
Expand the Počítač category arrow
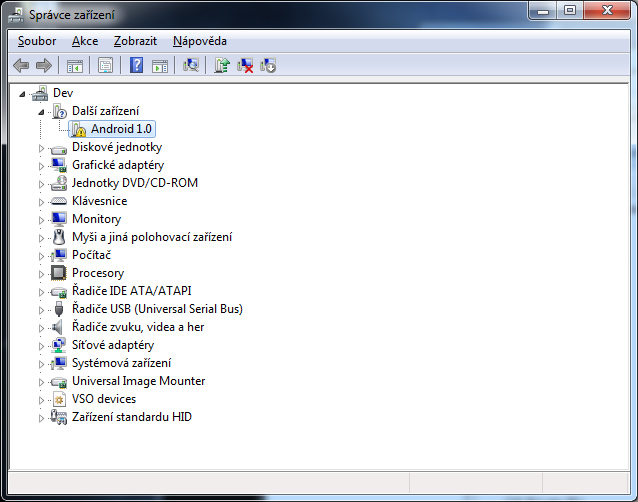click(x=41, y=256)
